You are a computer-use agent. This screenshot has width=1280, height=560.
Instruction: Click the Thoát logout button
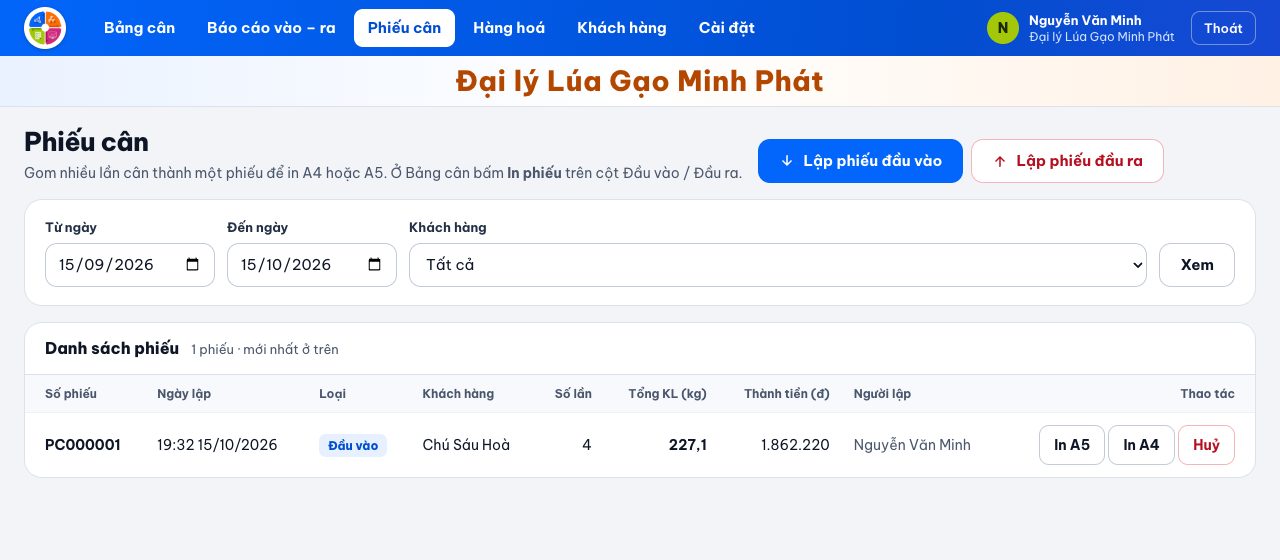click(1223, 28)
